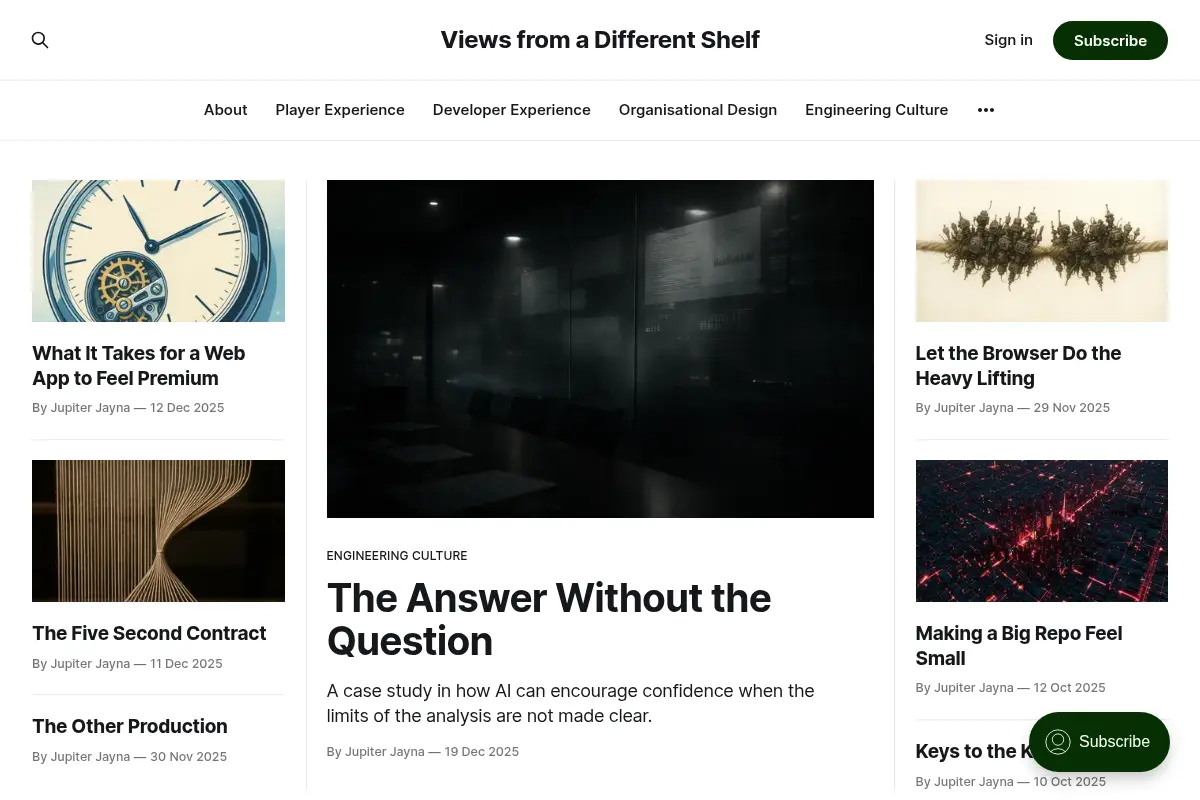The width and height of the screenshot is (1200, 800).
Task: Click the rope with ornaments thumbnail
Action: pos(1042,251)
